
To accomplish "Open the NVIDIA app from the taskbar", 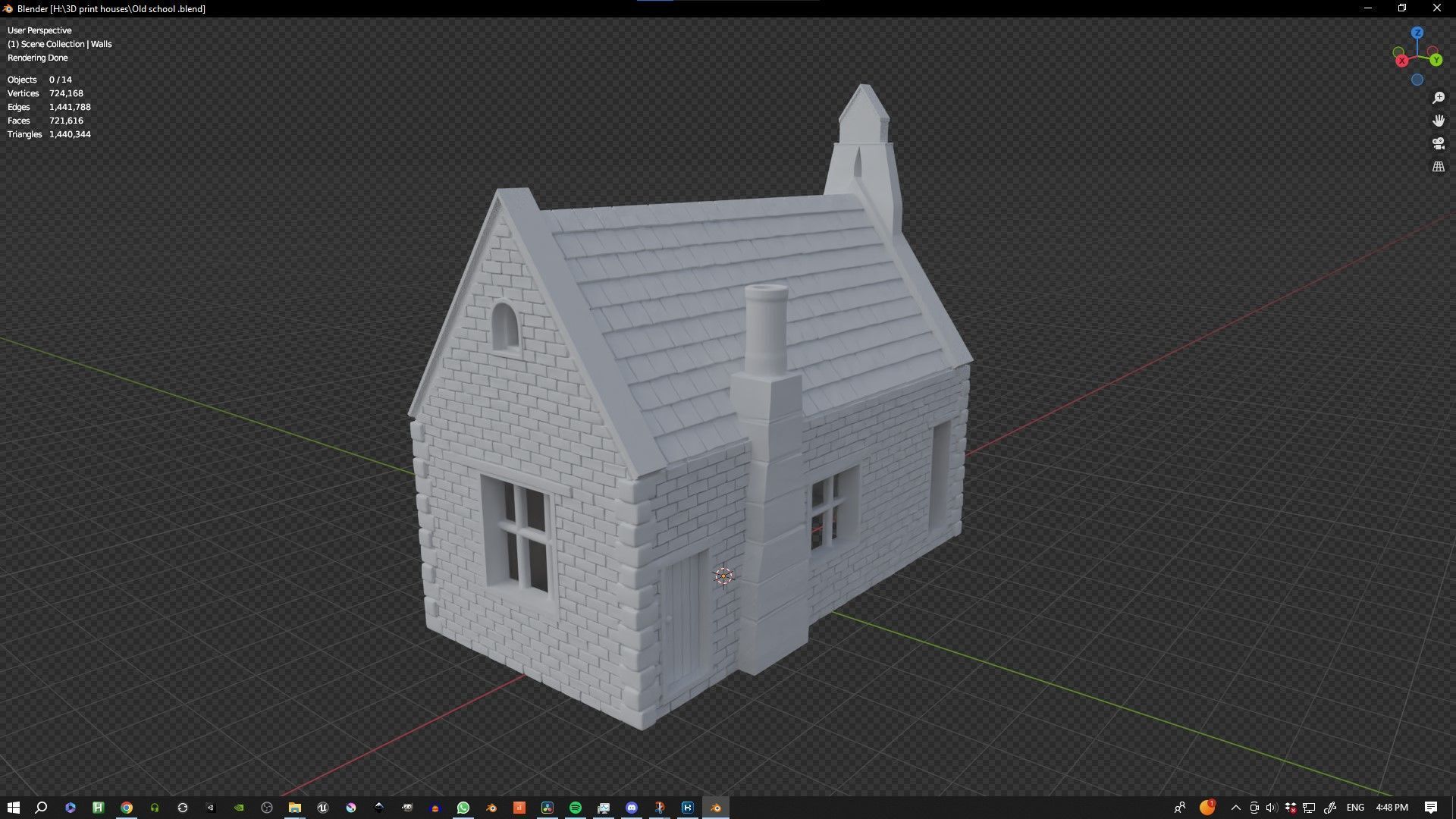I will coord(239,808).
